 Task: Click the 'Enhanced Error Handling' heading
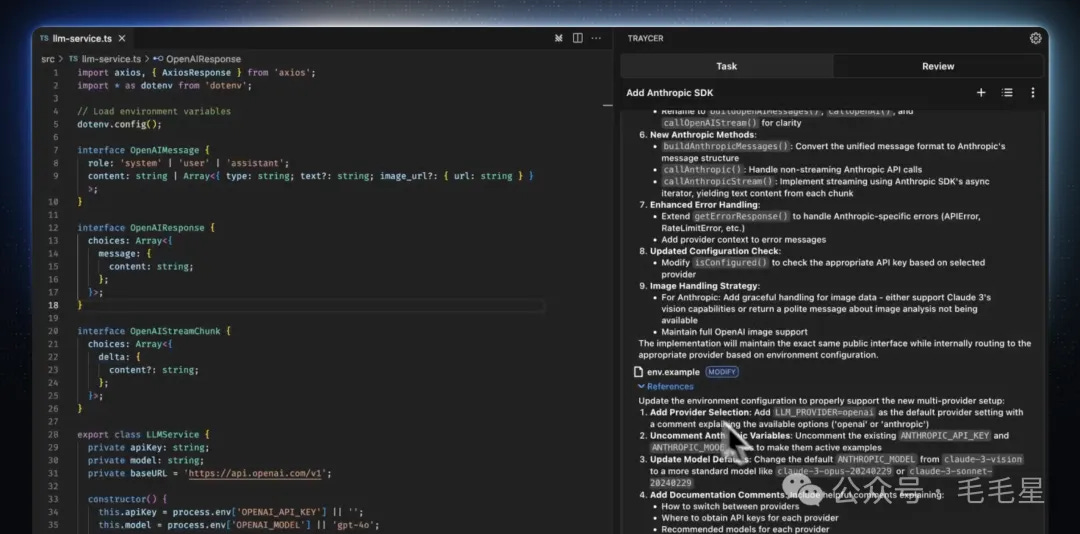[x=705, y=205]
